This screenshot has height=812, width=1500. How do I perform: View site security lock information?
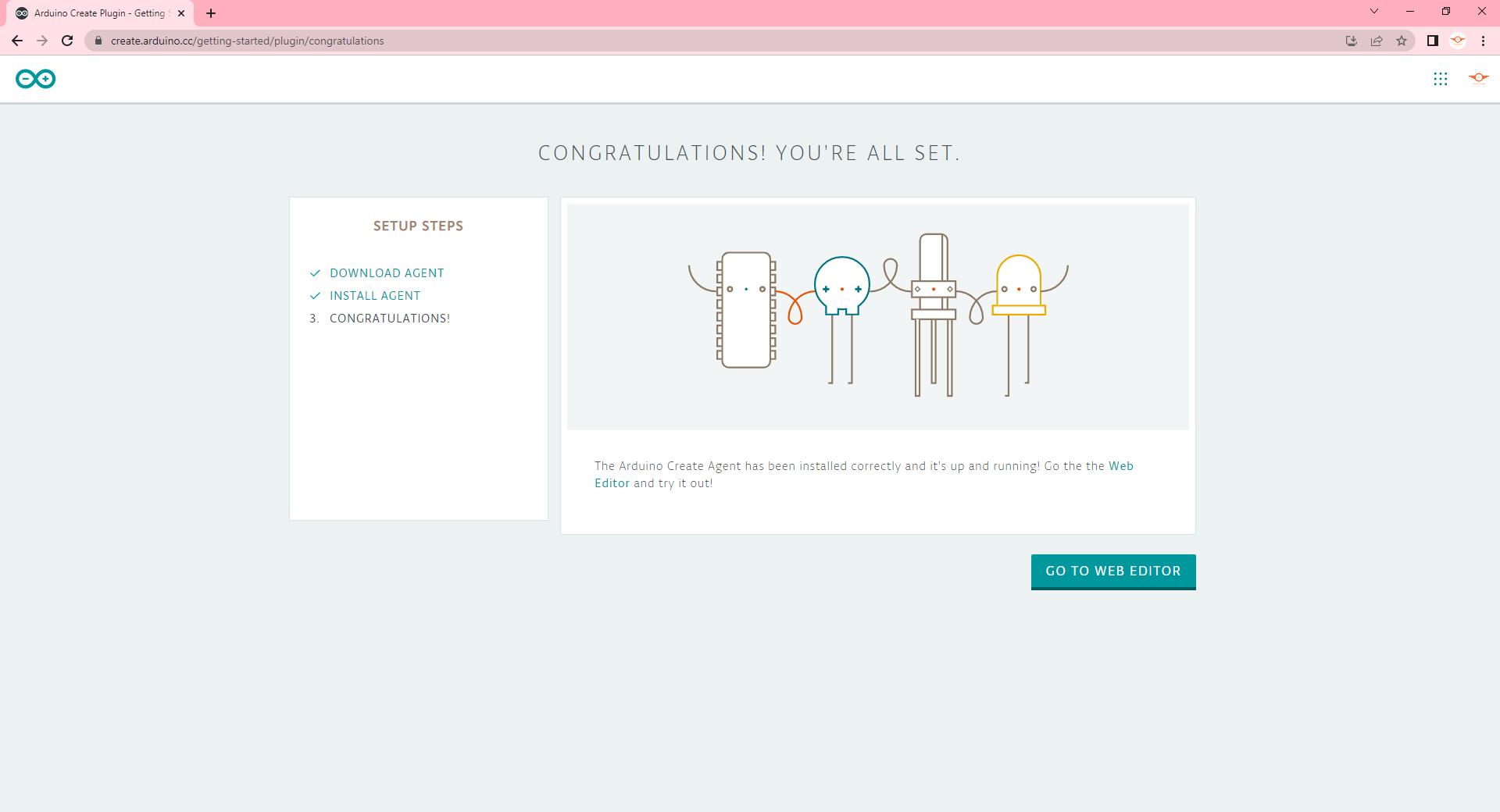click(x=98, y=41)
